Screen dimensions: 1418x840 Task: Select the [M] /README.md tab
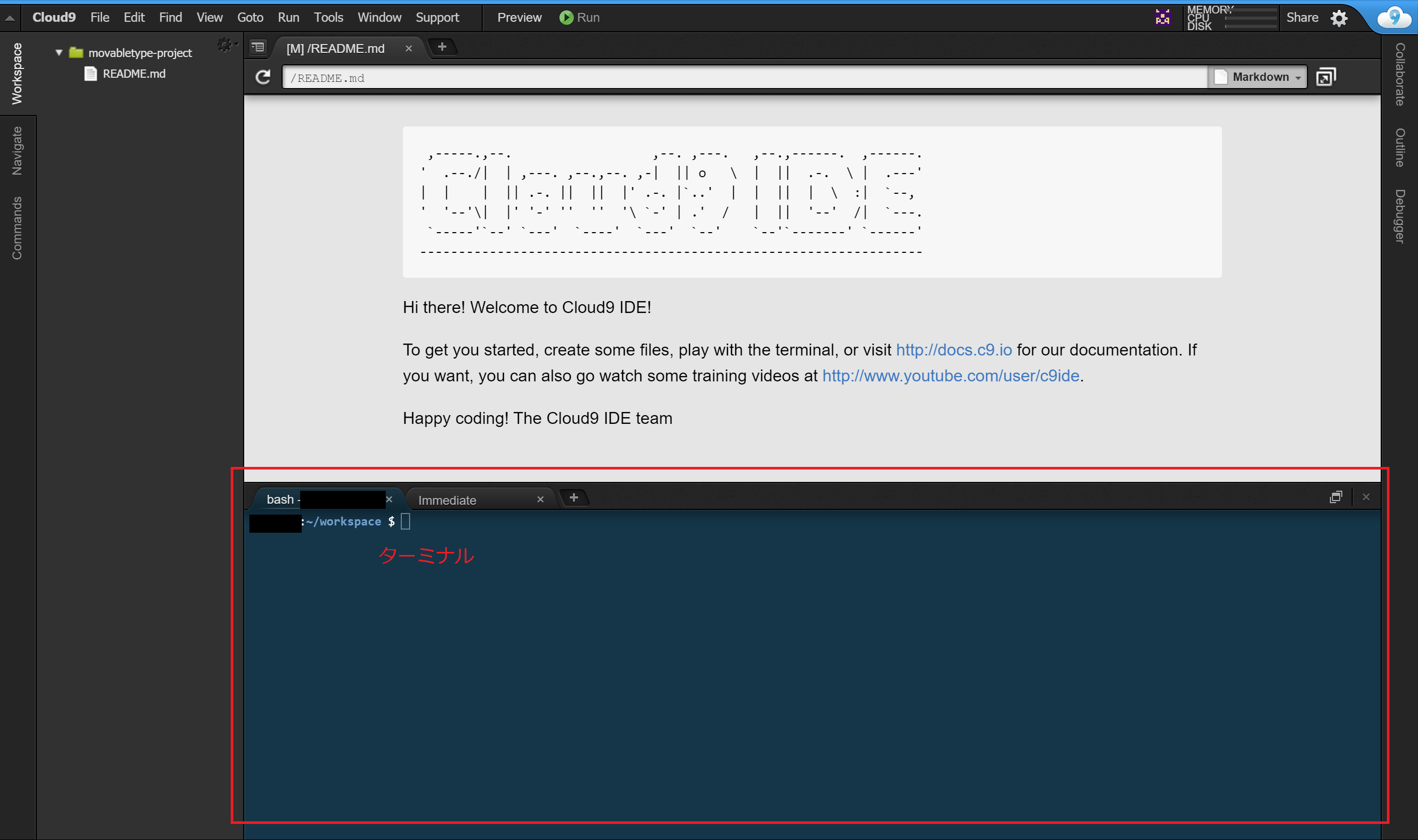(335, 48)
